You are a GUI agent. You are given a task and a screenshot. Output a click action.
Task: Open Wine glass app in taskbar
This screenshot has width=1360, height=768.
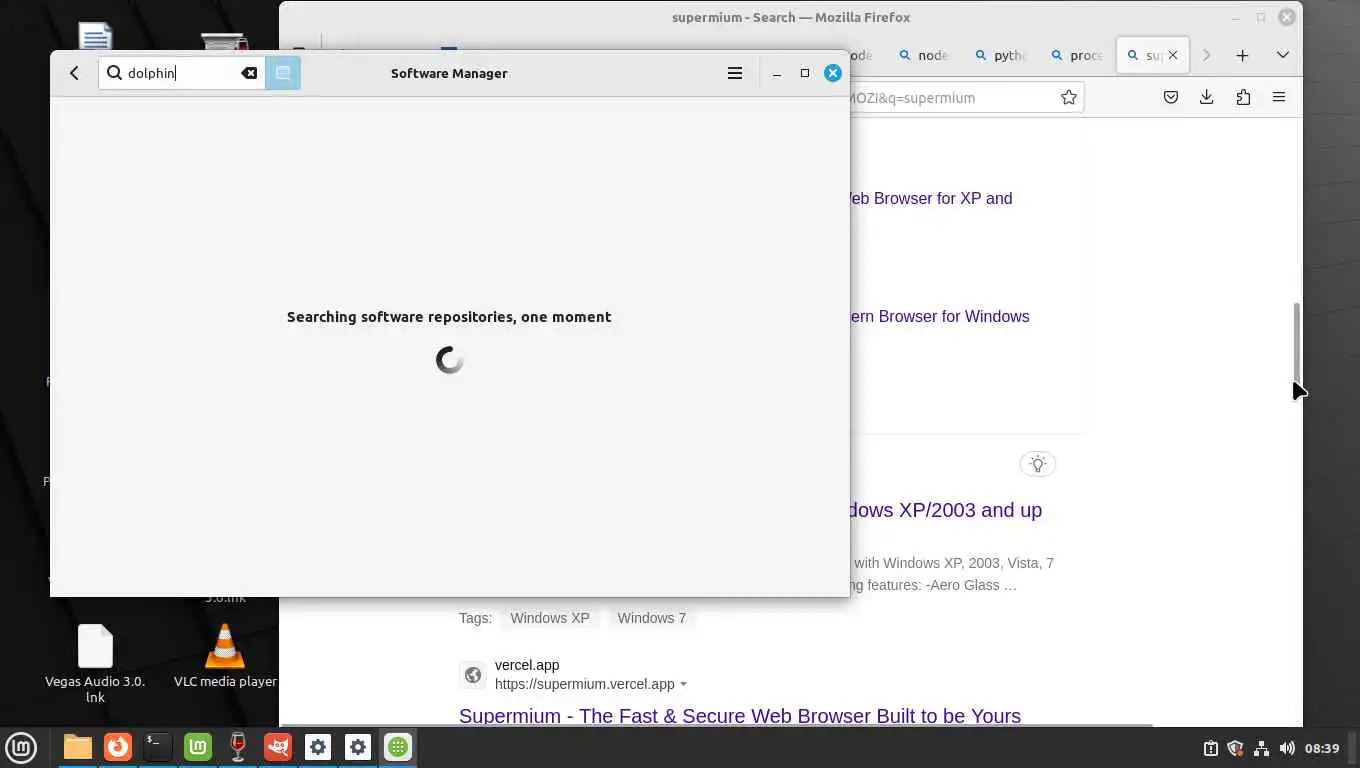pyautogui.click(x=238, y=747)
